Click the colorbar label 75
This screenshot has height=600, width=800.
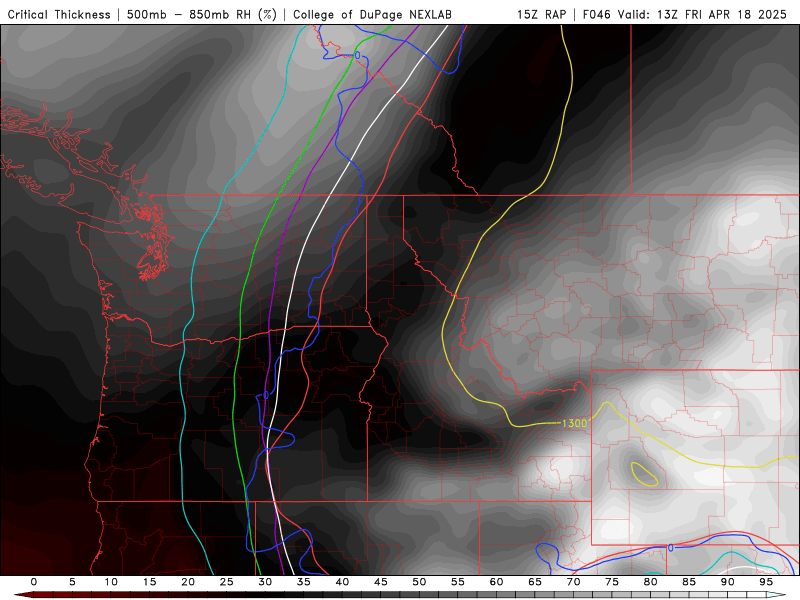click(x=612, y=582)
